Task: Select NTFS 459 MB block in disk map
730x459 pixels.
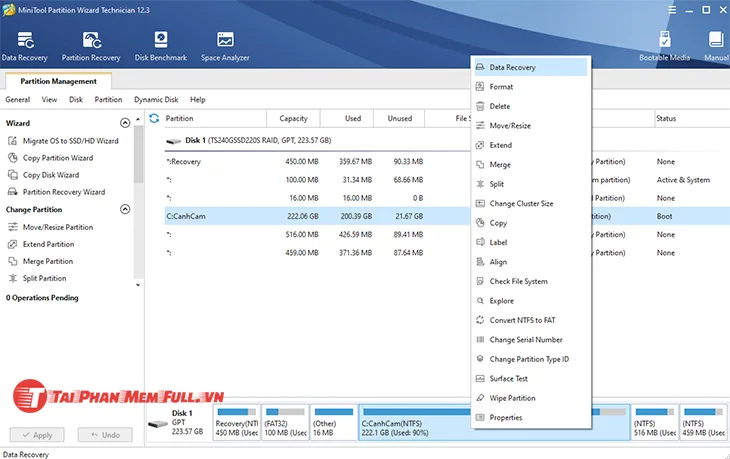Action: point(703,422)
